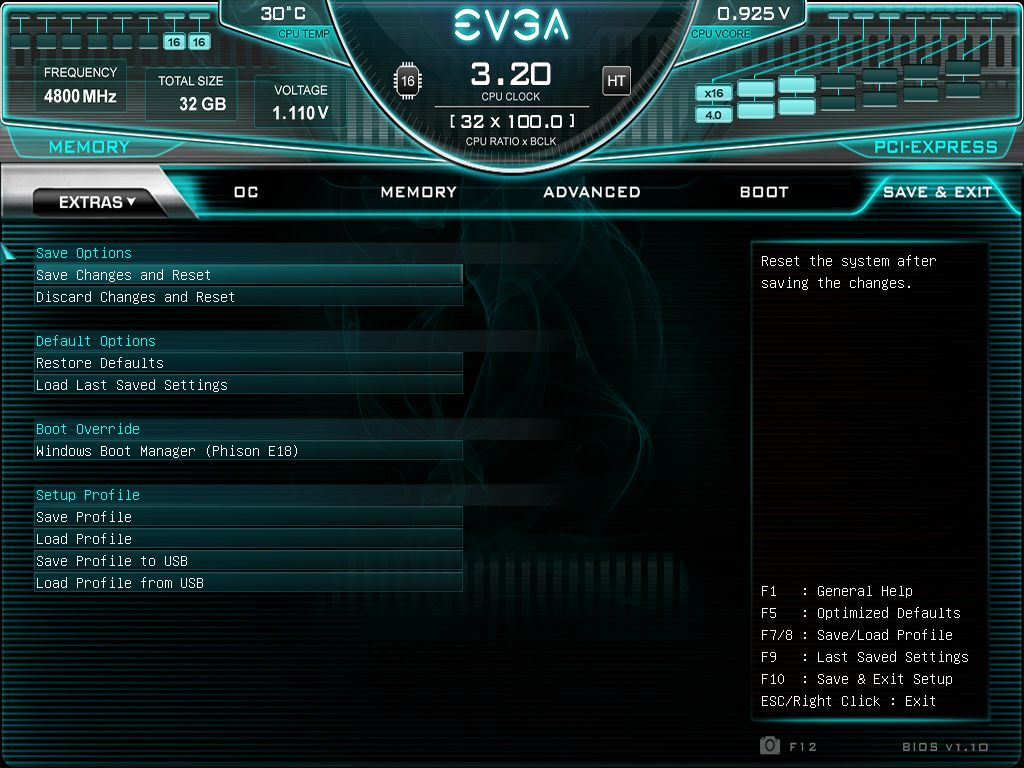Image resolution: width=1024 pixels, height=768 pixels.
Task: Switch to the OC tab
Action: 246,192
